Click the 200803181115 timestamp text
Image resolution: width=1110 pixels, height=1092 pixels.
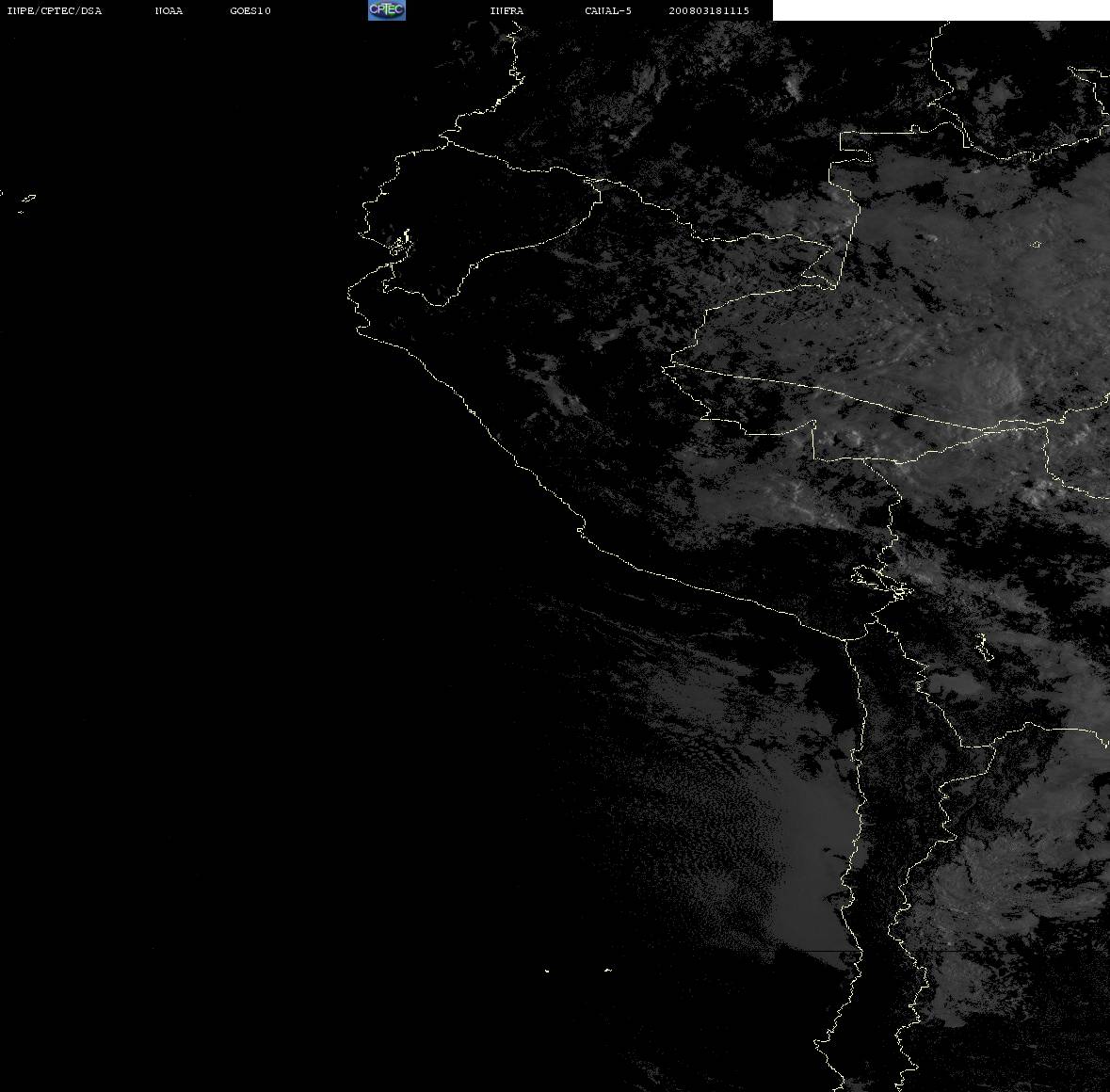[x=709, y=10]
